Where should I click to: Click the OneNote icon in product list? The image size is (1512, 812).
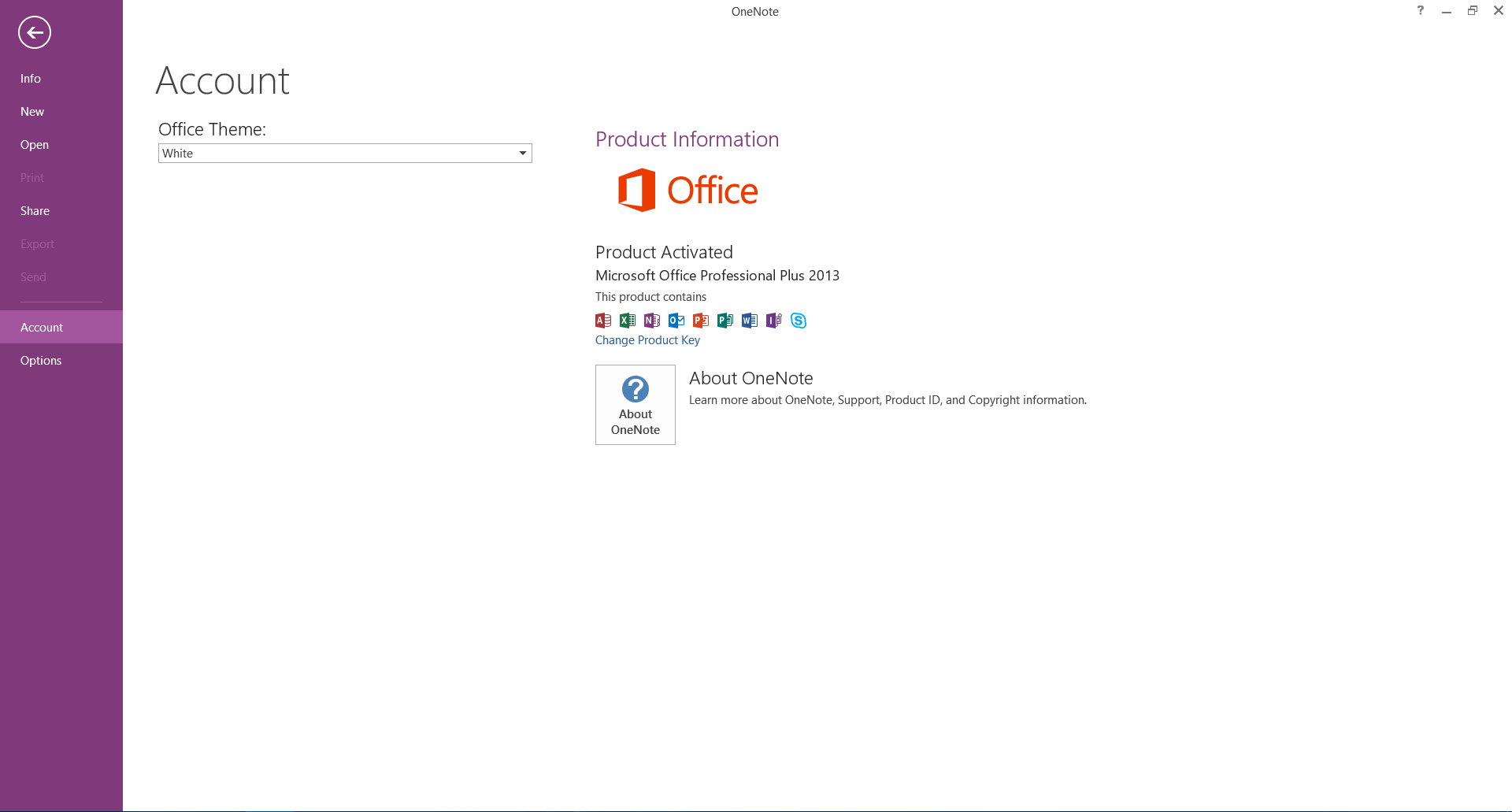point(652,321)
